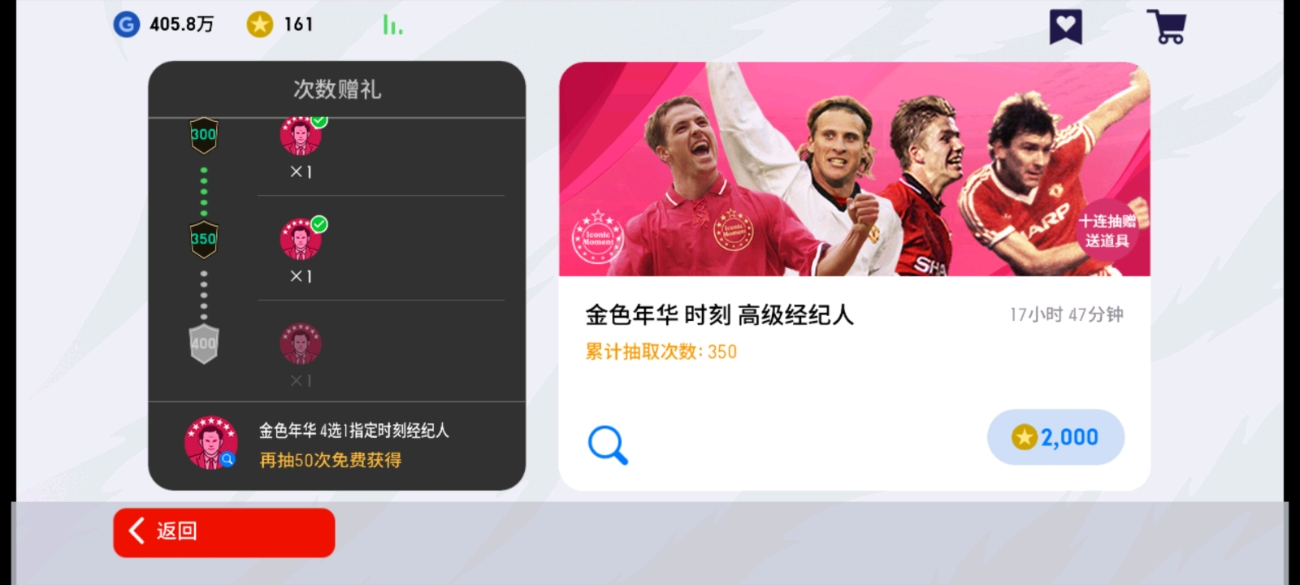Select the checked agent reward at 300

coord(301,135)
